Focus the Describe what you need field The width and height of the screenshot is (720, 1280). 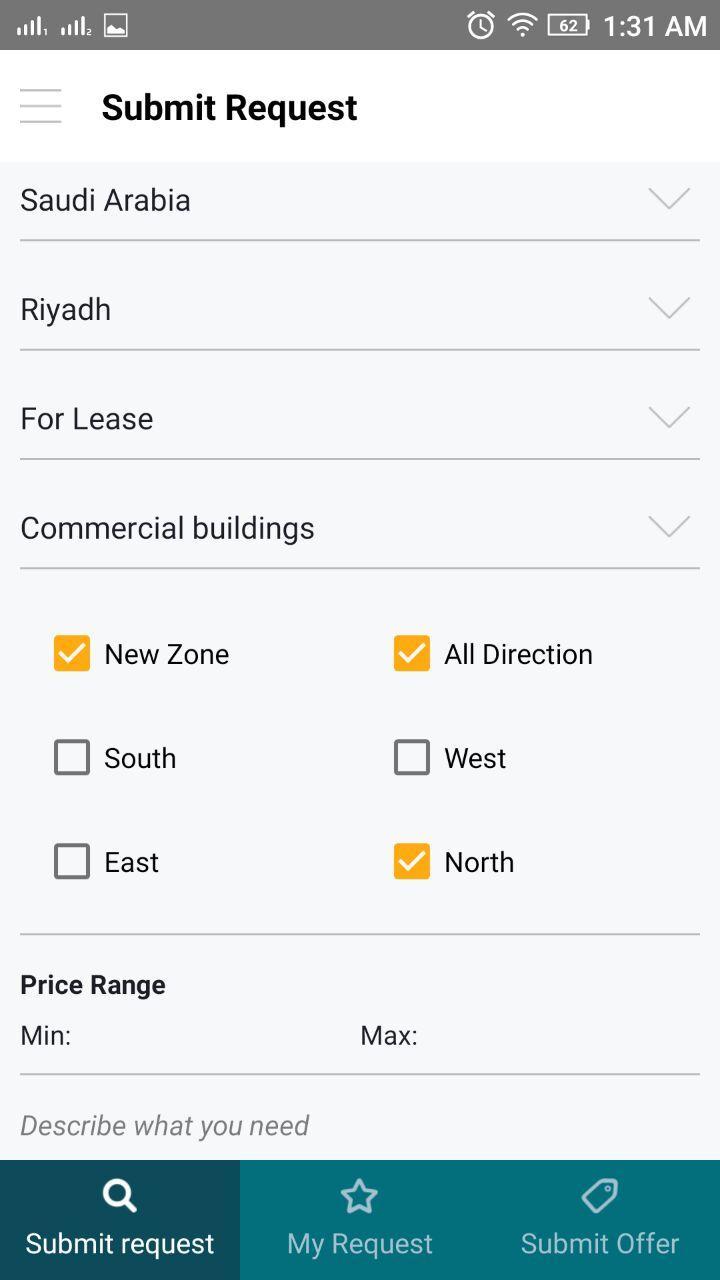360,1126
